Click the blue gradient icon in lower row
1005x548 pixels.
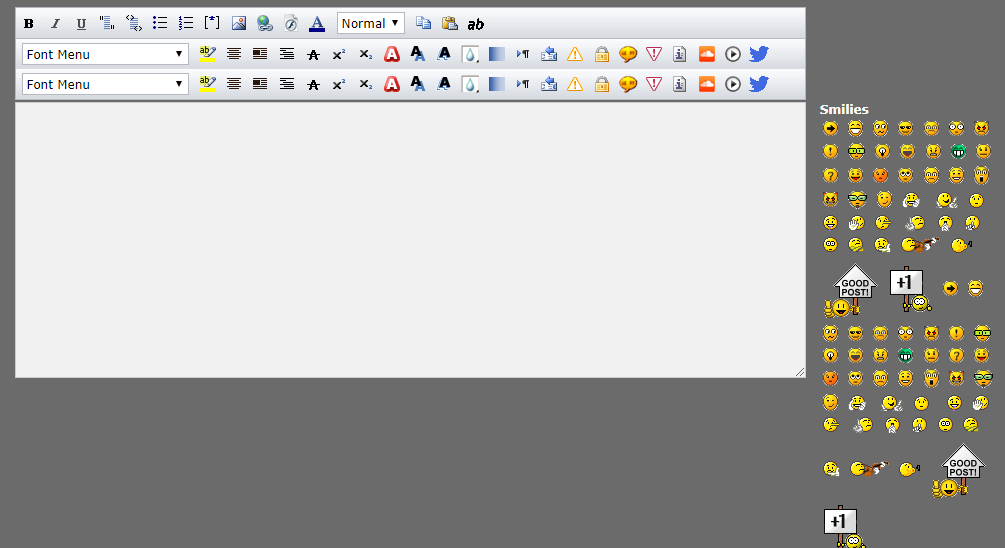[x=497, y=84]
